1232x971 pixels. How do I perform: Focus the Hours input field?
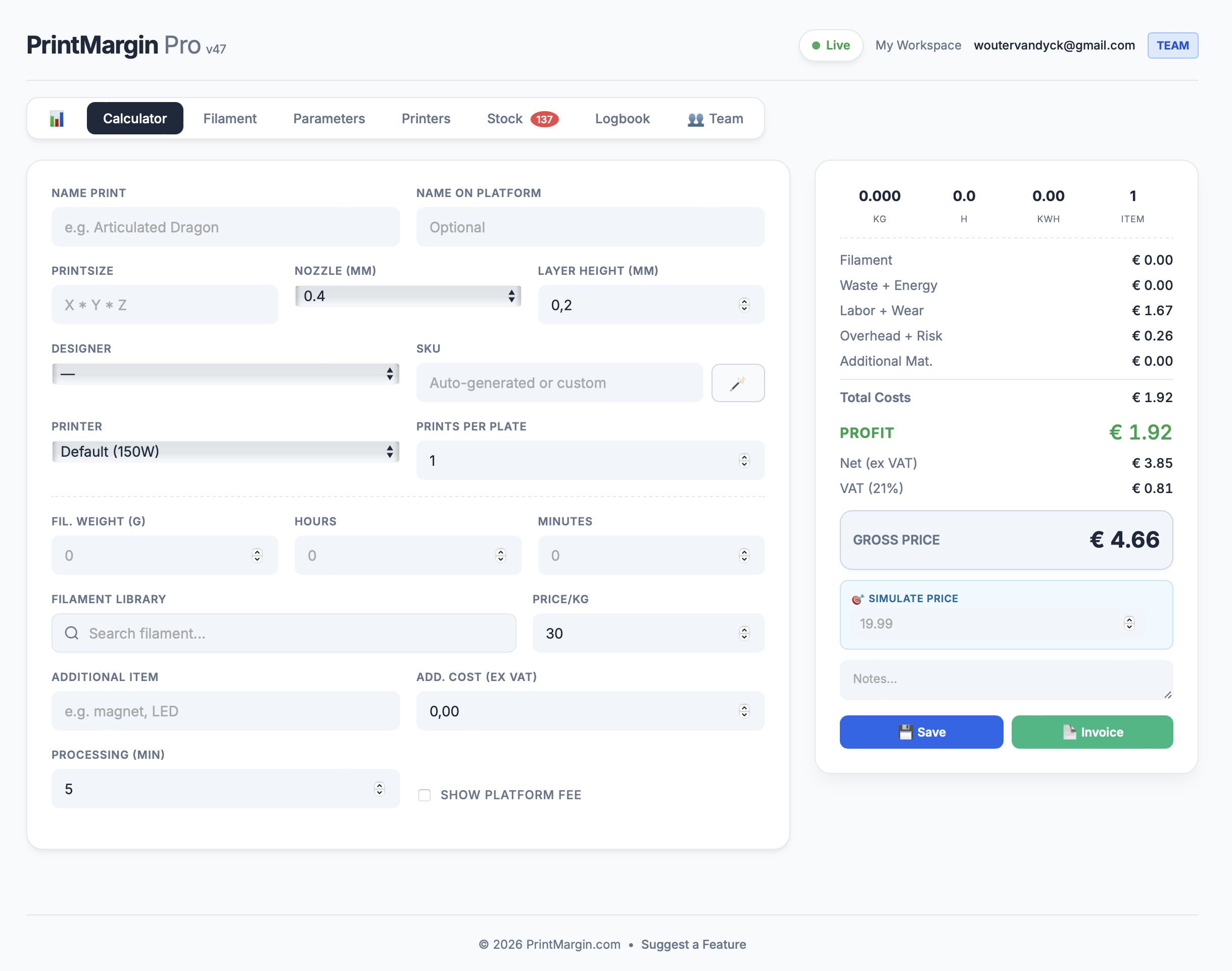(408, 555)
